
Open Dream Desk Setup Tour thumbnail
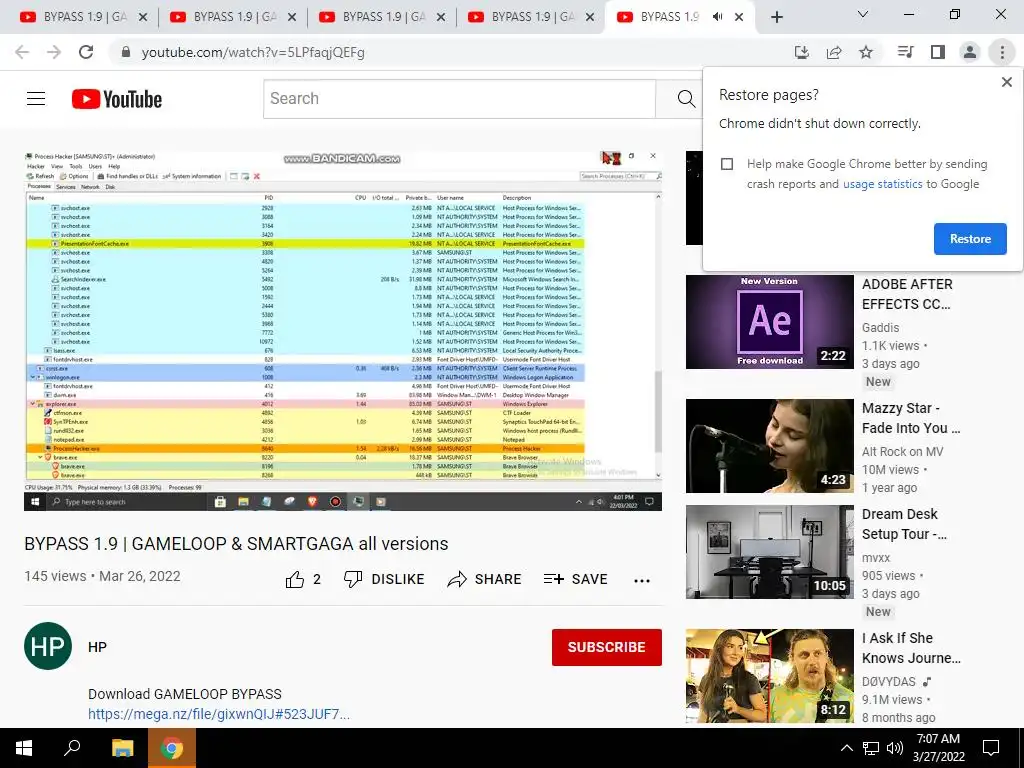pyautogui.click(x=769, y=552)
